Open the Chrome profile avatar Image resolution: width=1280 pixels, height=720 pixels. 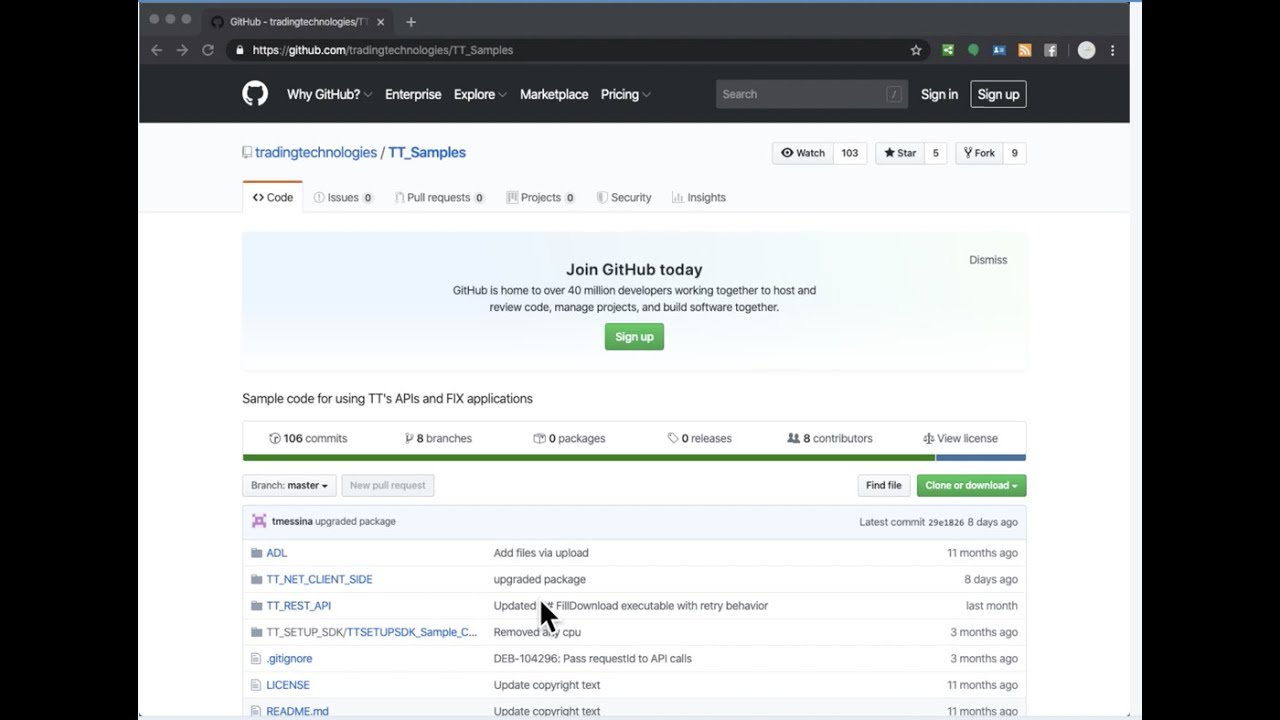1087,50
